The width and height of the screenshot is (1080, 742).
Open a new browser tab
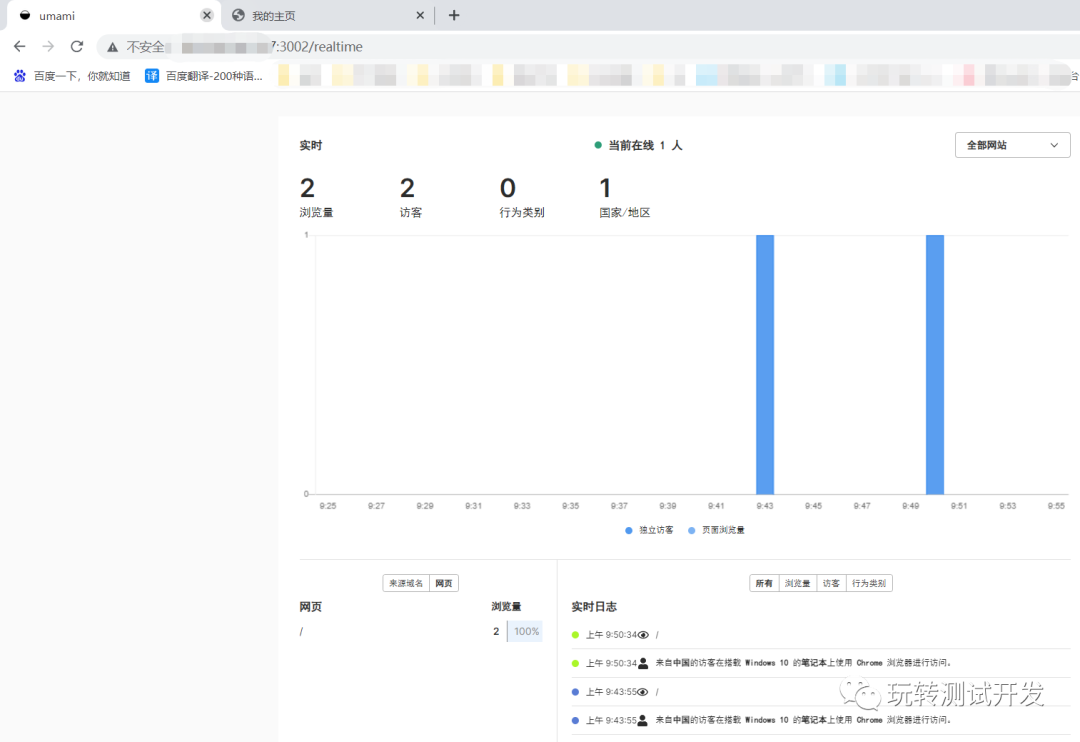tap(454, 15)
